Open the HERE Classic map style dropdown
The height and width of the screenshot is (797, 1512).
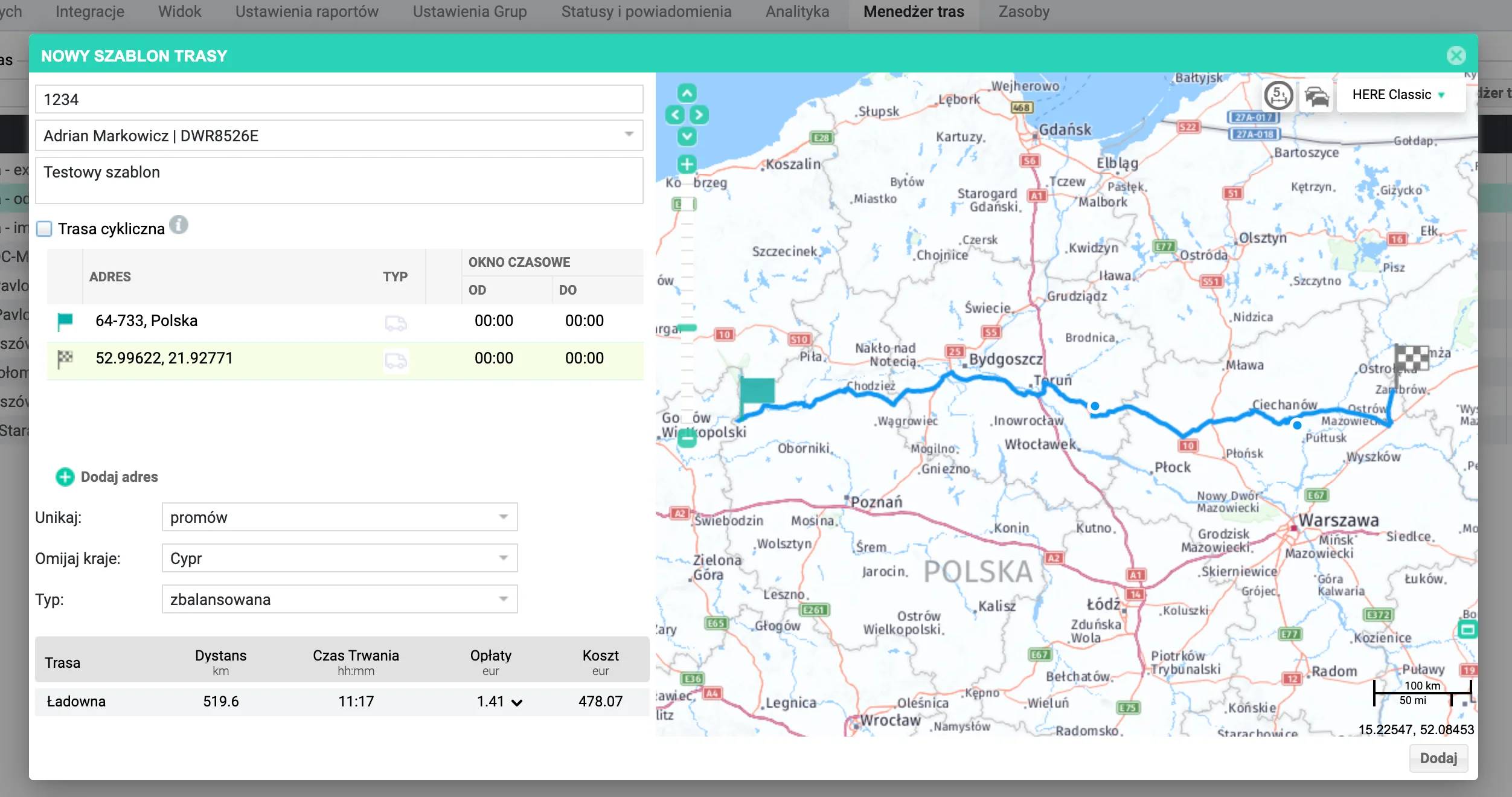click(x=1400, y=95)
